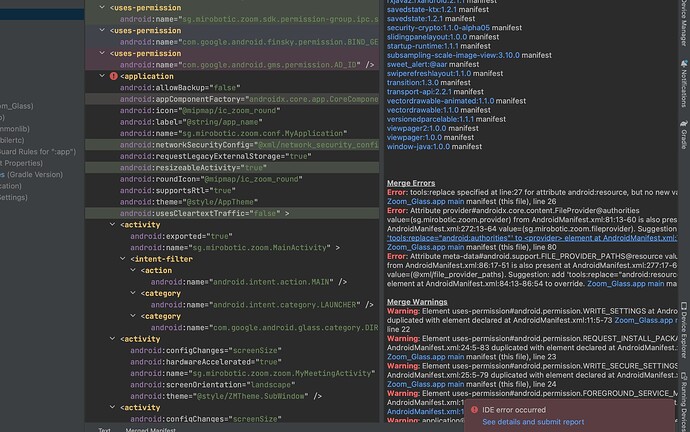690x432 pixels.
Task: Select the android:networkSecurityConfig attribute line
Action: point(249,145)
